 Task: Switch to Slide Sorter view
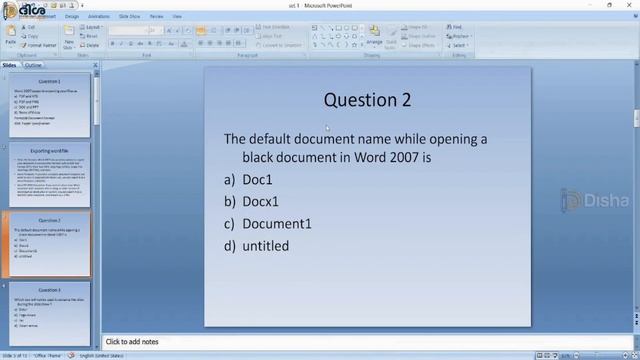[x=547, y=356]
